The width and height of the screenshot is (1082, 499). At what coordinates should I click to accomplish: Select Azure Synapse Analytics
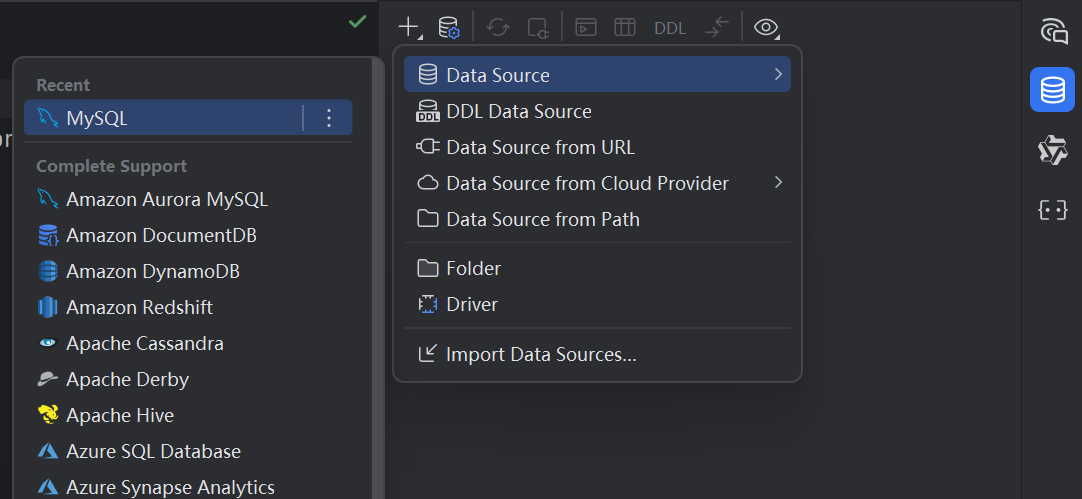pos(188,487)
